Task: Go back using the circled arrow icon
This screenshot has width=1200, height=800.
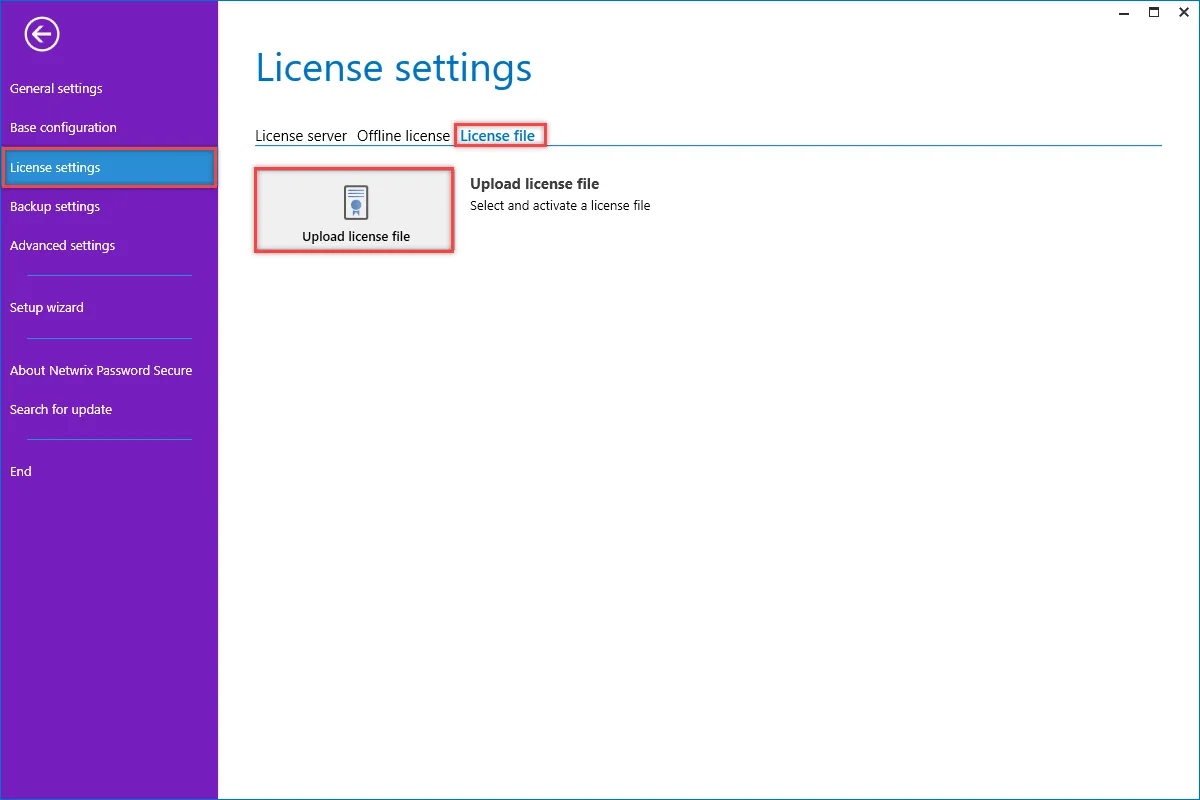Action: (42, 35)
